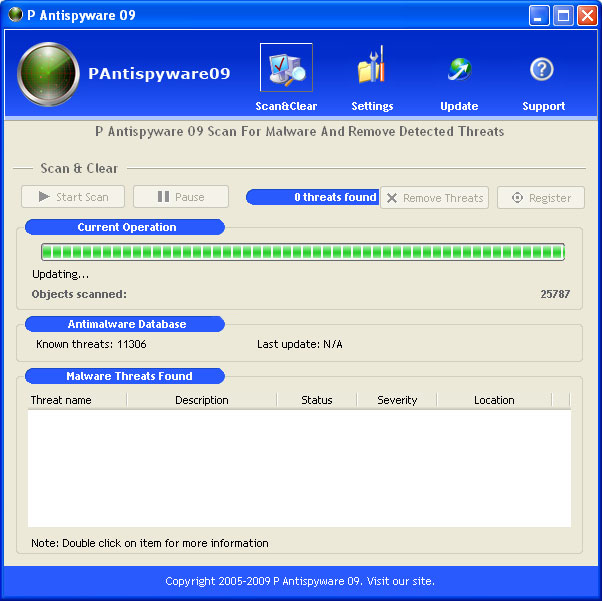Sort by Status column header
The image size is (602, 601).
point(316,400)
